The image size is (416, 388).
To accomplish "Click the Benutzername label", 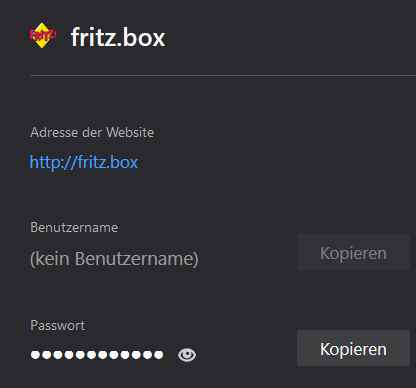I will coord(74,228).
